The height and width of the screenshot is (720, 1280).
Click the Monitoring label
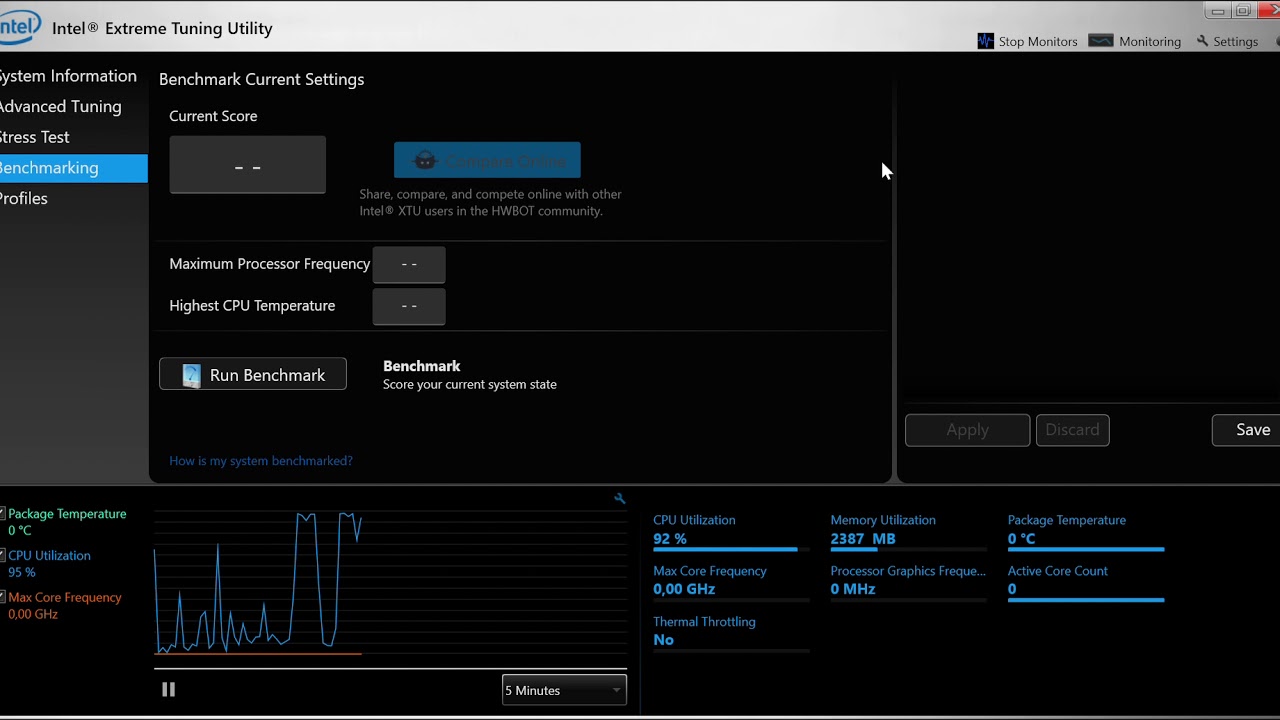coord(1150,42)
